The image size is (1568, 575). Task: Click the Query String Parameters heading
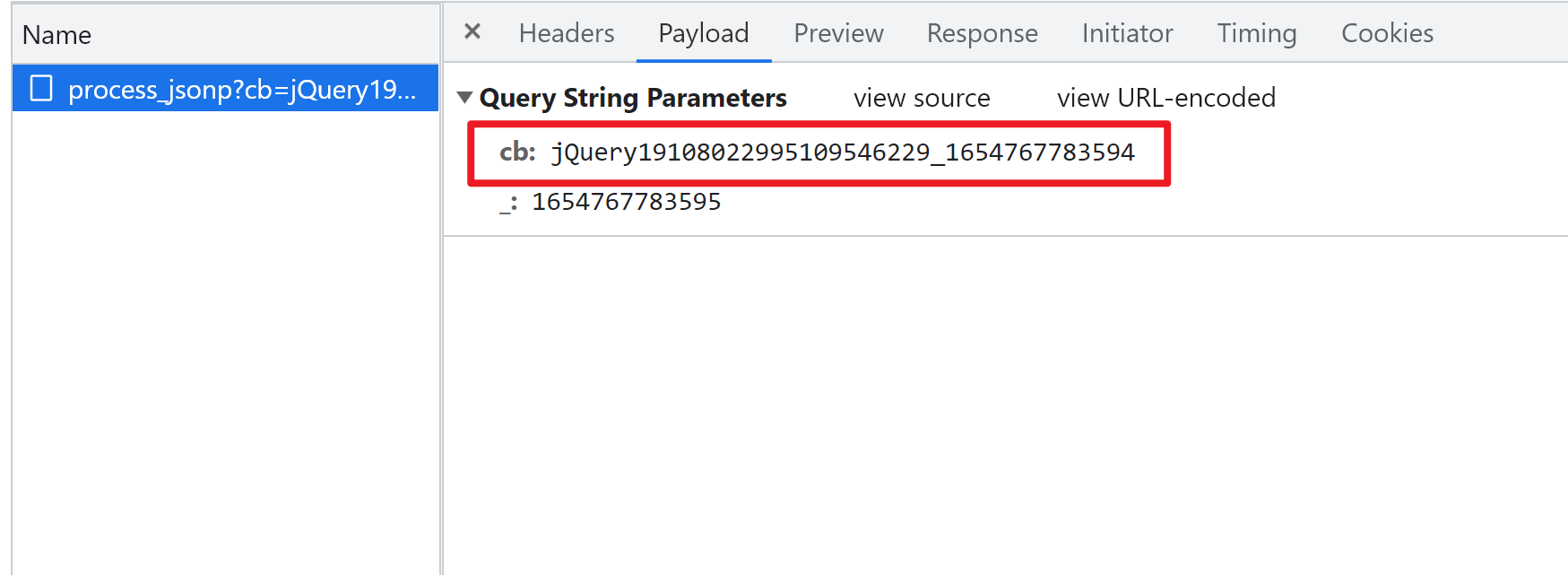tap(633, 98)
